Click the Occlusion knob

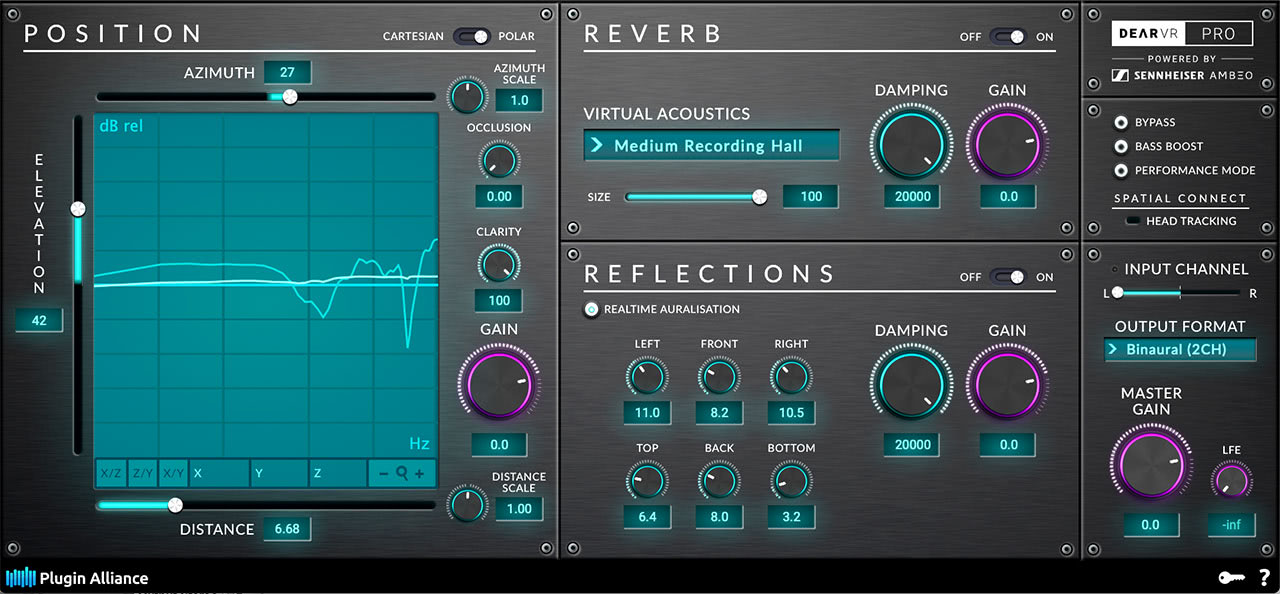pyautogui.click(x=497, y=158)
